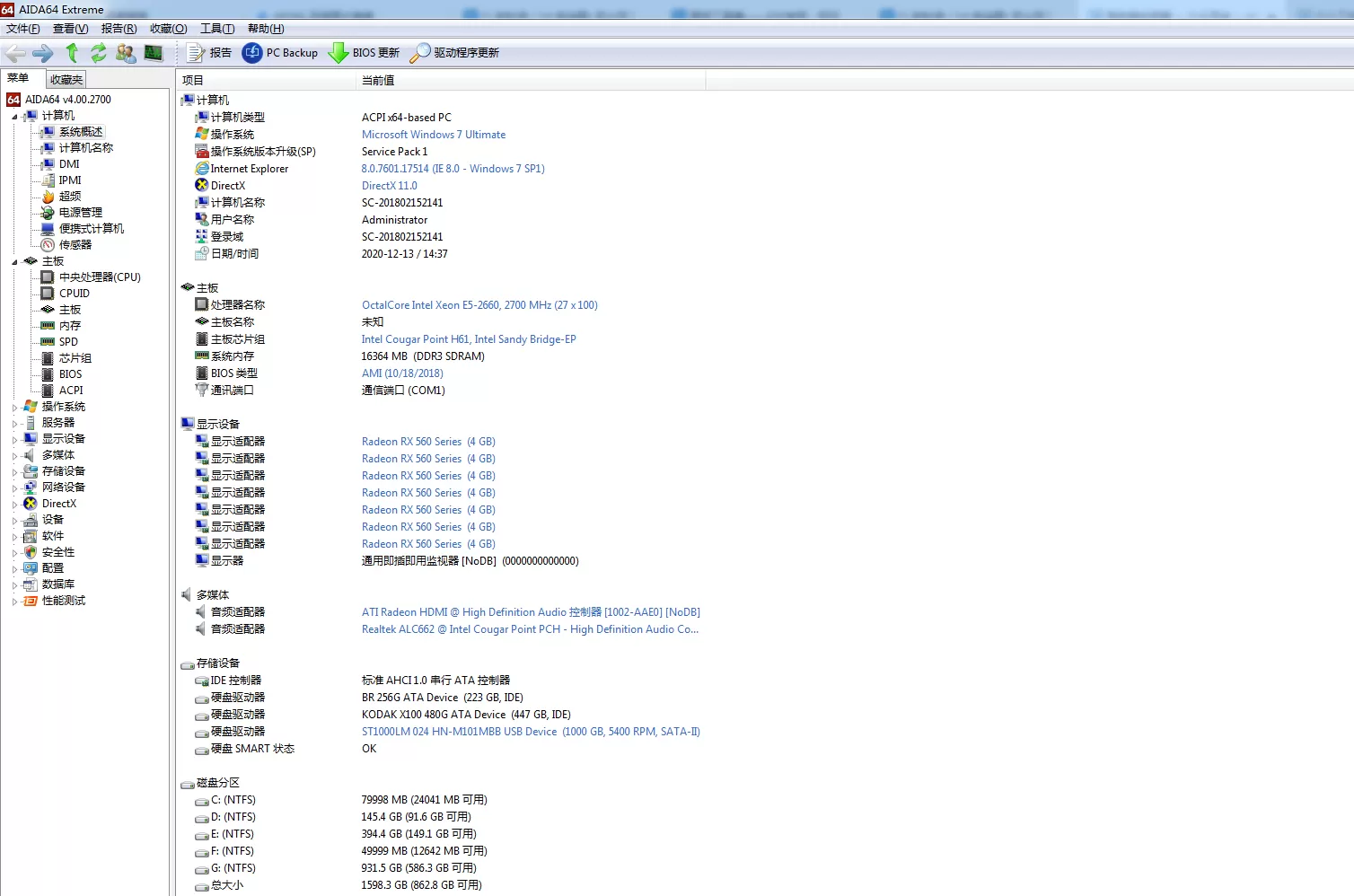The width and height of the screenshot is (1354, 896).
Task: Open the ST1000LM 024 HN-M101MBB drive link
Action: pos(531,732)
